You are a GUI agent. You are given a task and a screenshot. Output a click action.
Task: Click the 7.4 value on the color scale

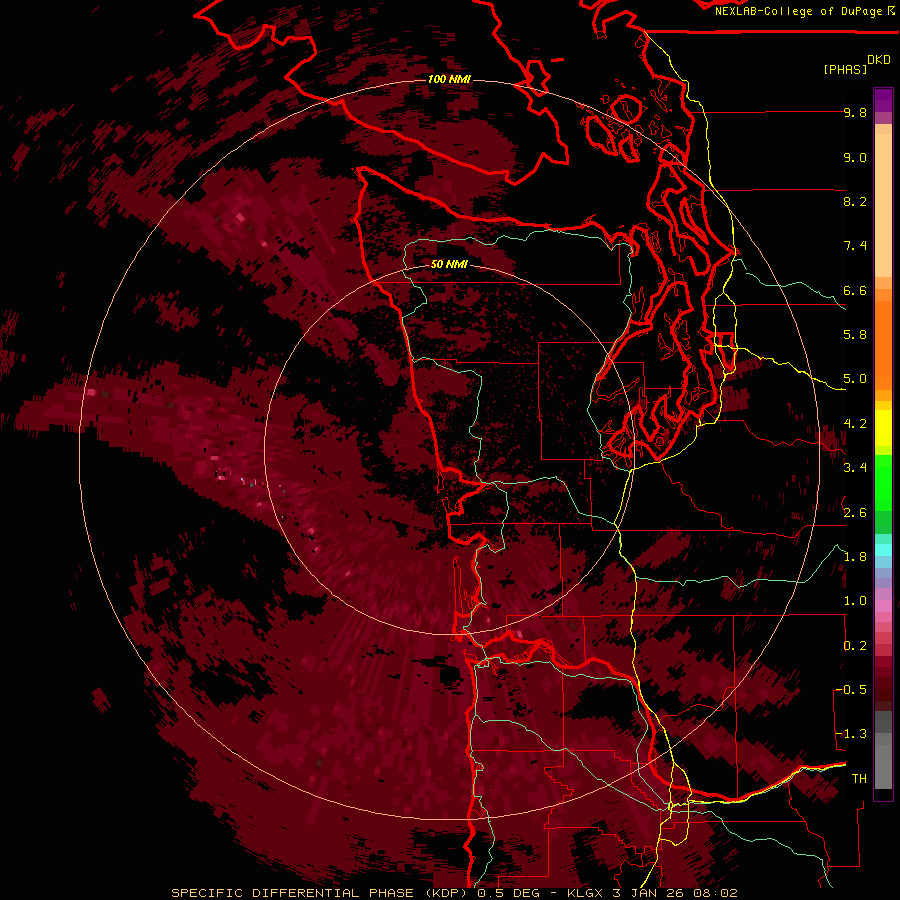(855, 246)
